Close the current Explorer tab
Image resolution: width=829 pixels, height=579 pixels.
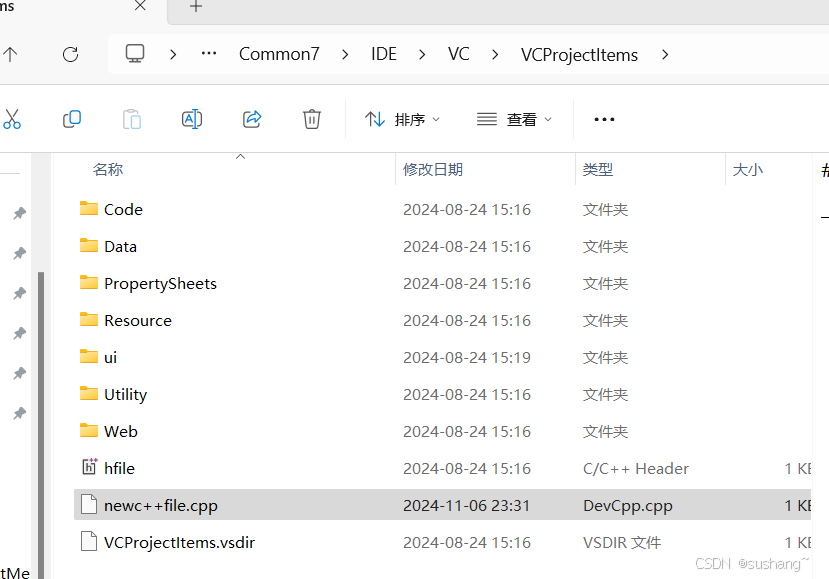point(140,6)
